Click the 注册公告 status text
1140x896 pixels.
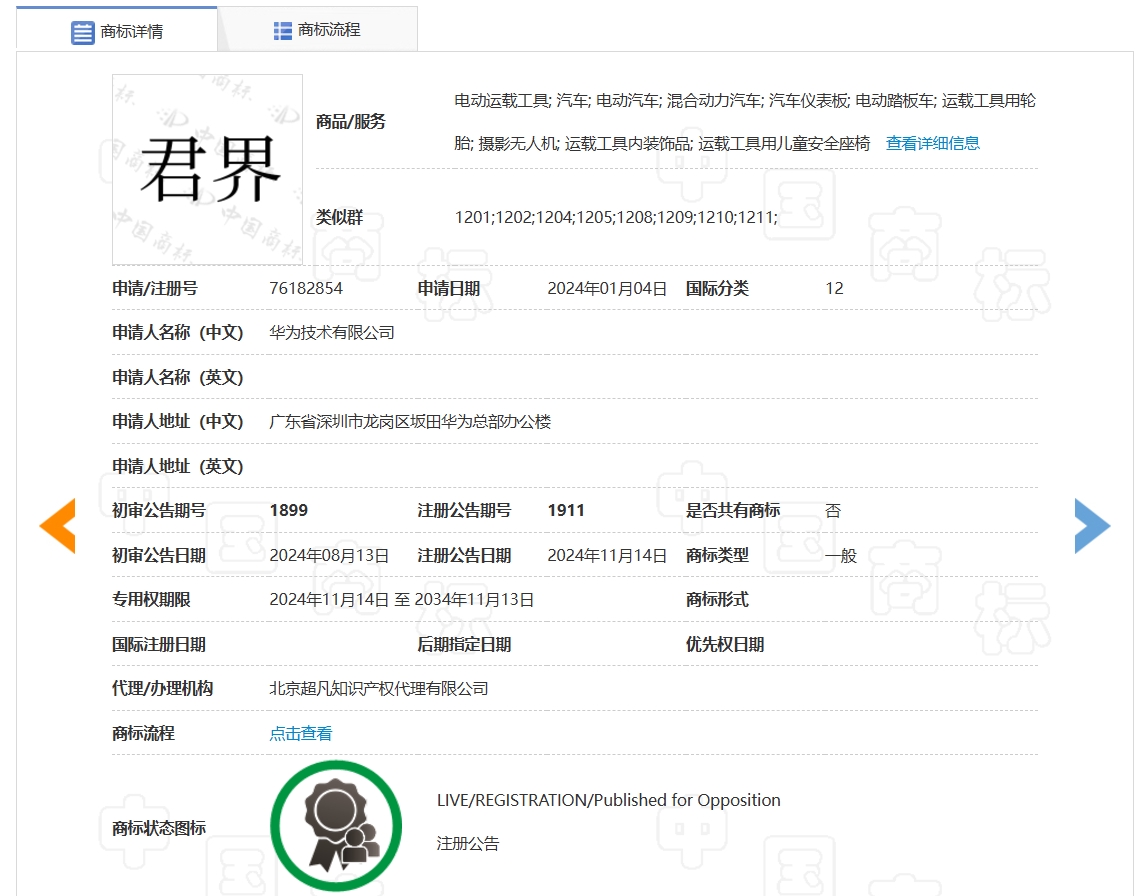(x=469, y=843)
